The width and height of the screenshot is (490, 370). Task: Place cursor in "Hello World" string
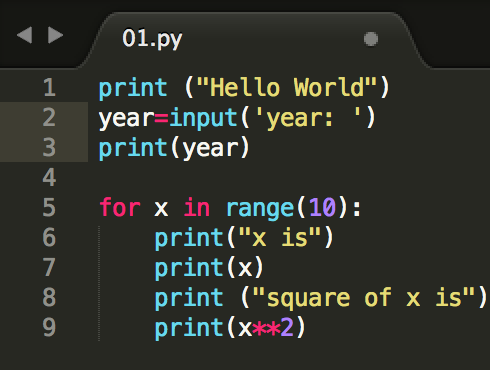[287, 87]
